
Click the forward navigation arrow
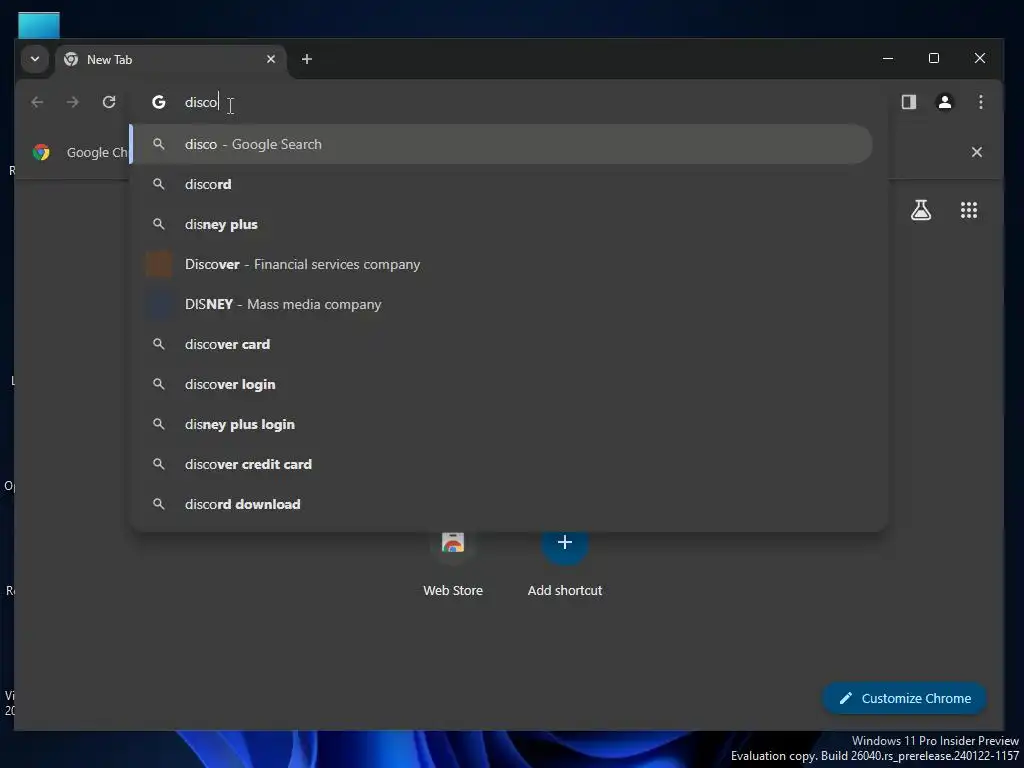pyautogui.click(x=73, y=103)
